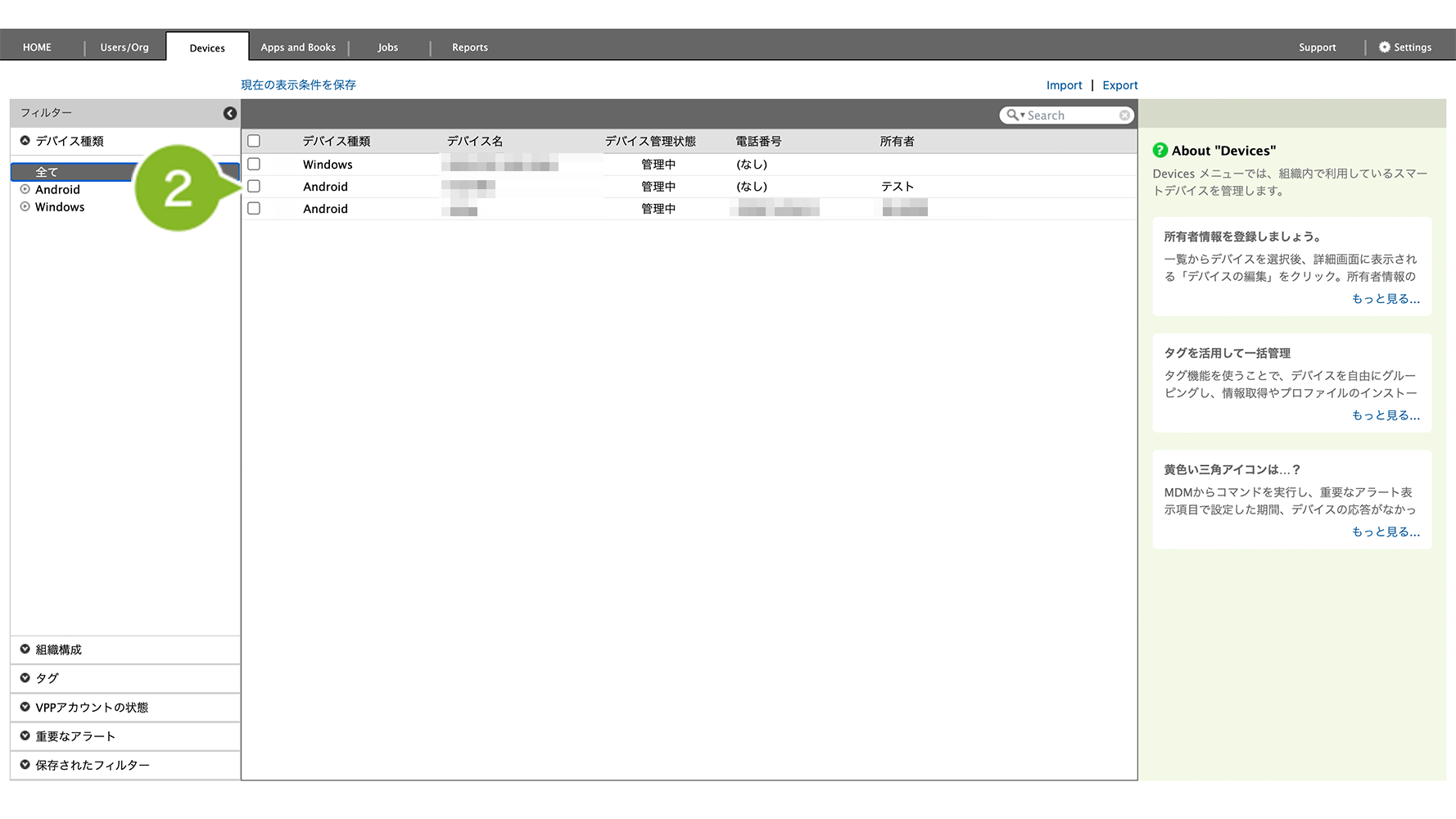1456x819 pixels.
Task: Check the Windows device row checkbox
Action: click(x=254, y=164)
